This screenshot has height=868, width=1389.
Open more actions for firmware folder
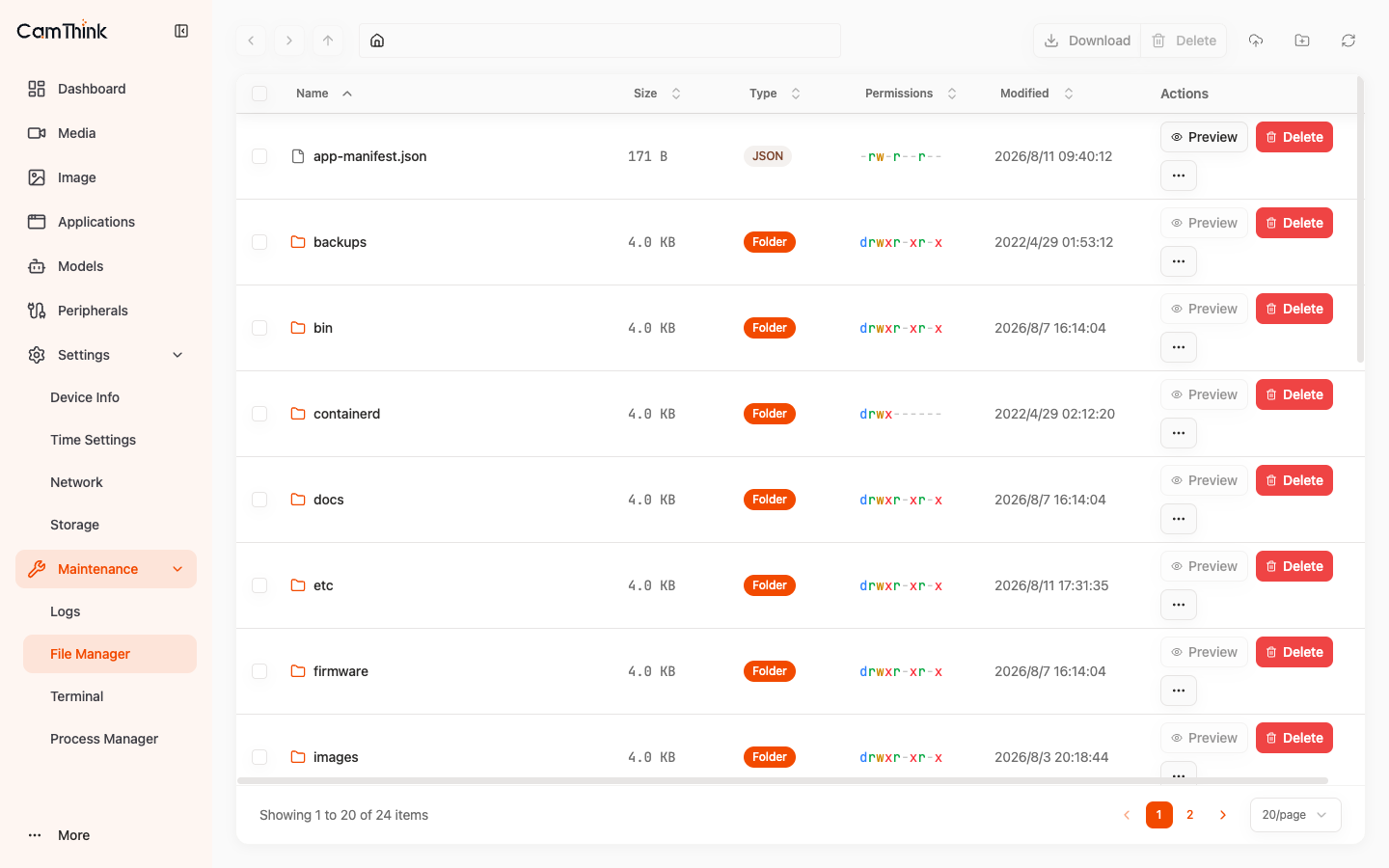click(x=1179, y=691)
